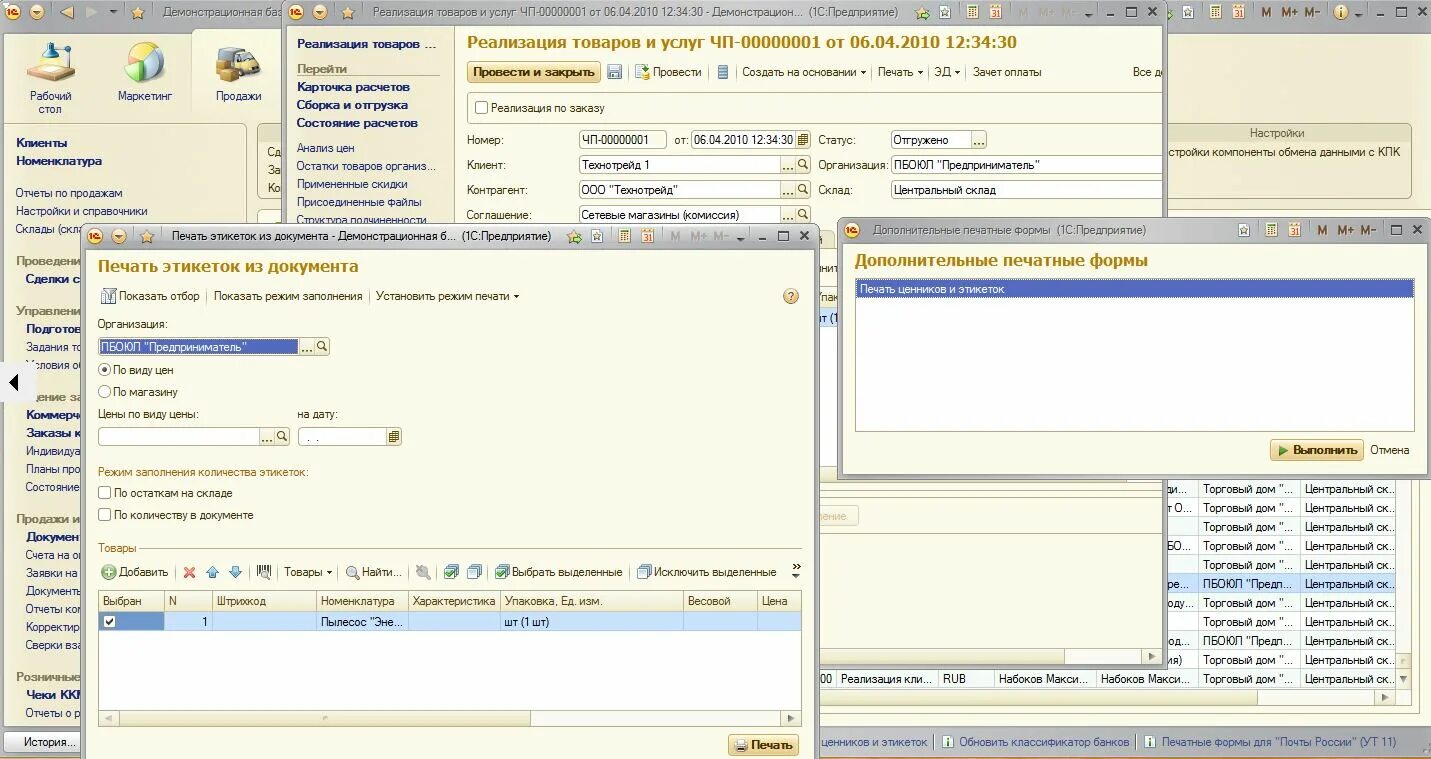The width and height of the screenshot is (1431, 759).
Task: Open Создать на основании dropdown
Action: pyautogui.click(x=804, y=72)
